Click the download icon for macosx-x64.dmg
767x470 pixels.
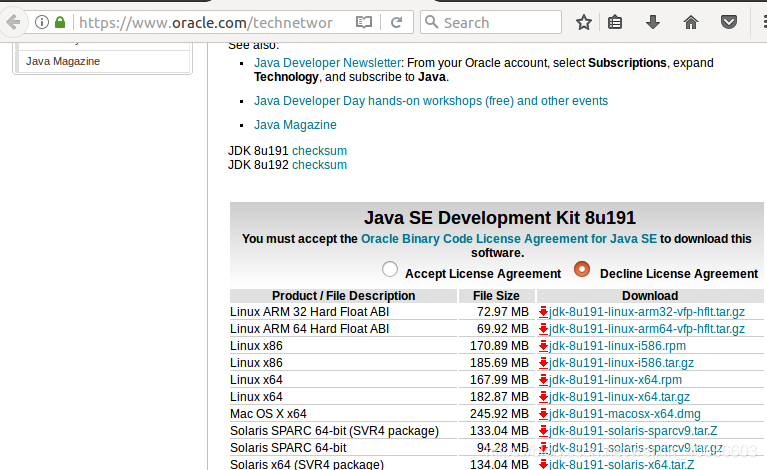pos(543,414)
